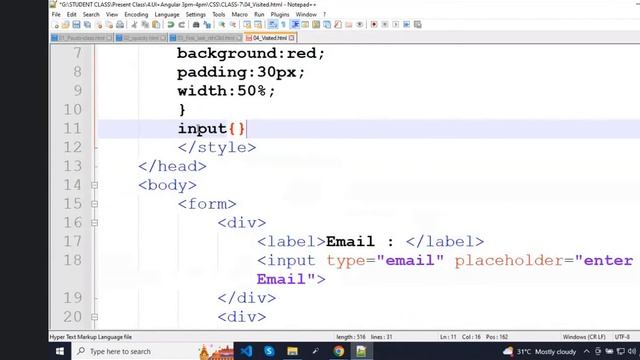
Task: Toggle synchronized horizontal scrolling icon
Action: [x=258, y=24]
